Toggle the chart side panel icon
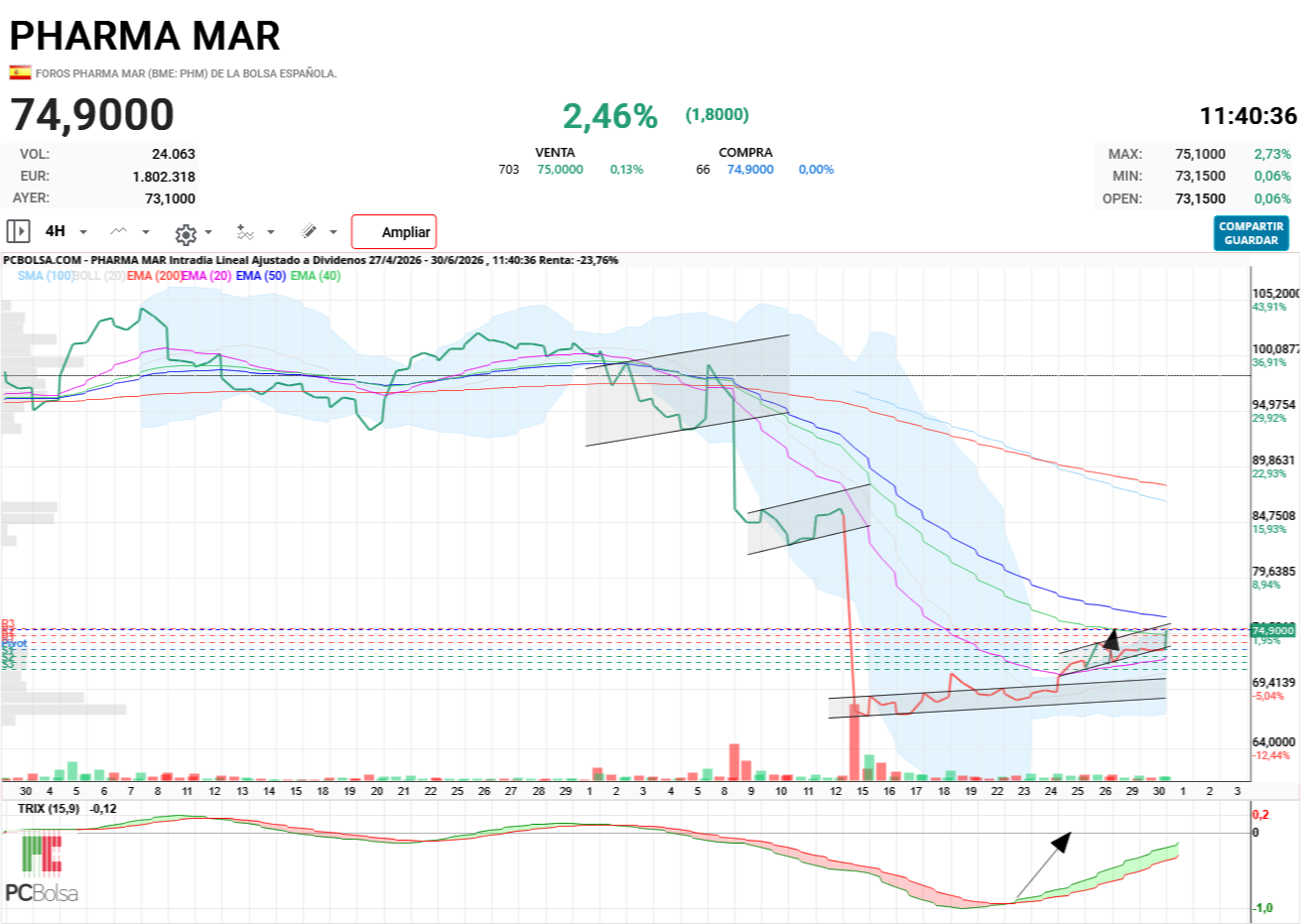The width and height of the screenshot is (1303, 924). [18, 231]
